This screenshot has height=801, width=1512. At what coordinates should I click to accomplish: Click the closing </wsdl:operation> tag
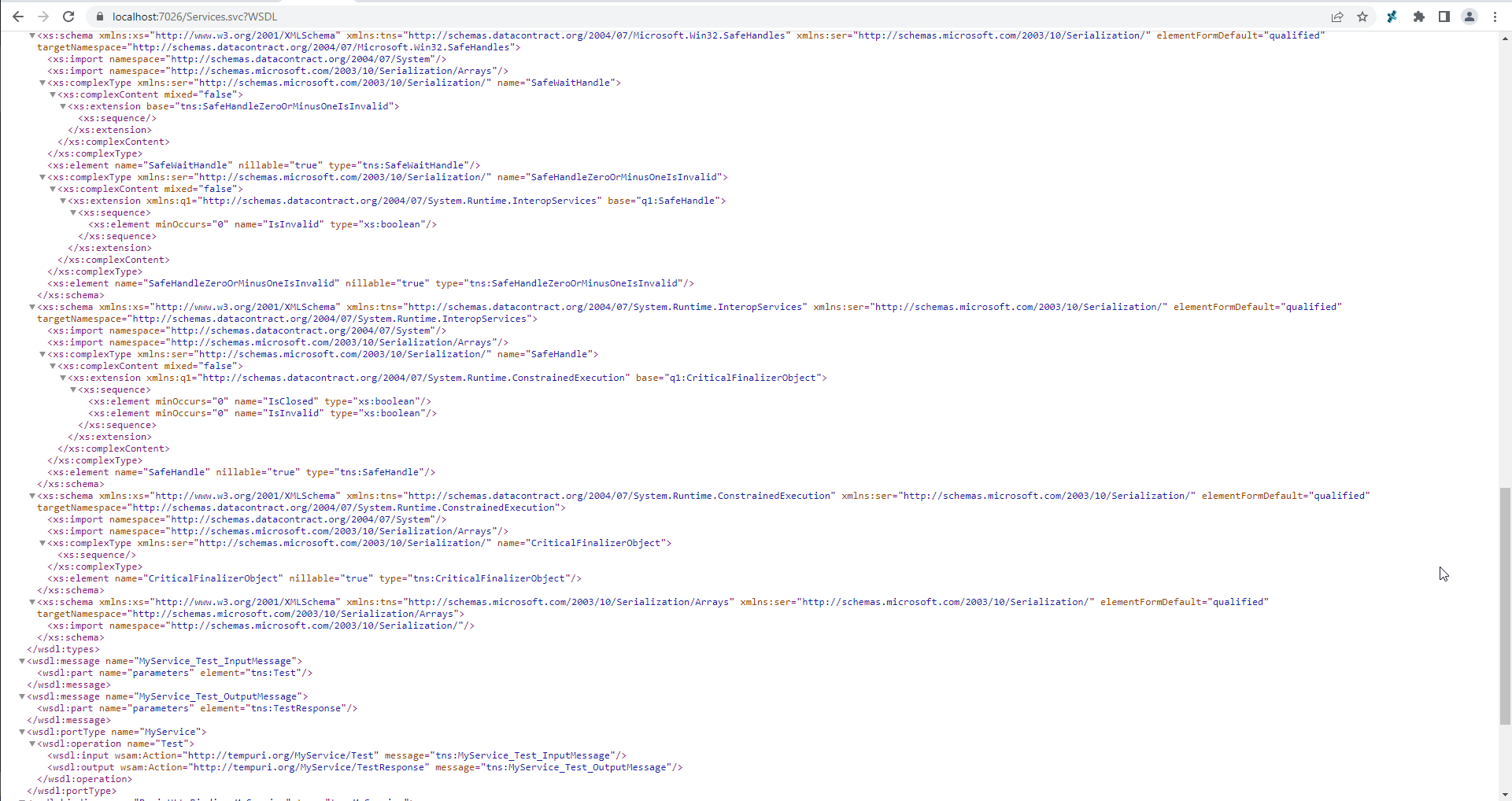pos(85,779)
